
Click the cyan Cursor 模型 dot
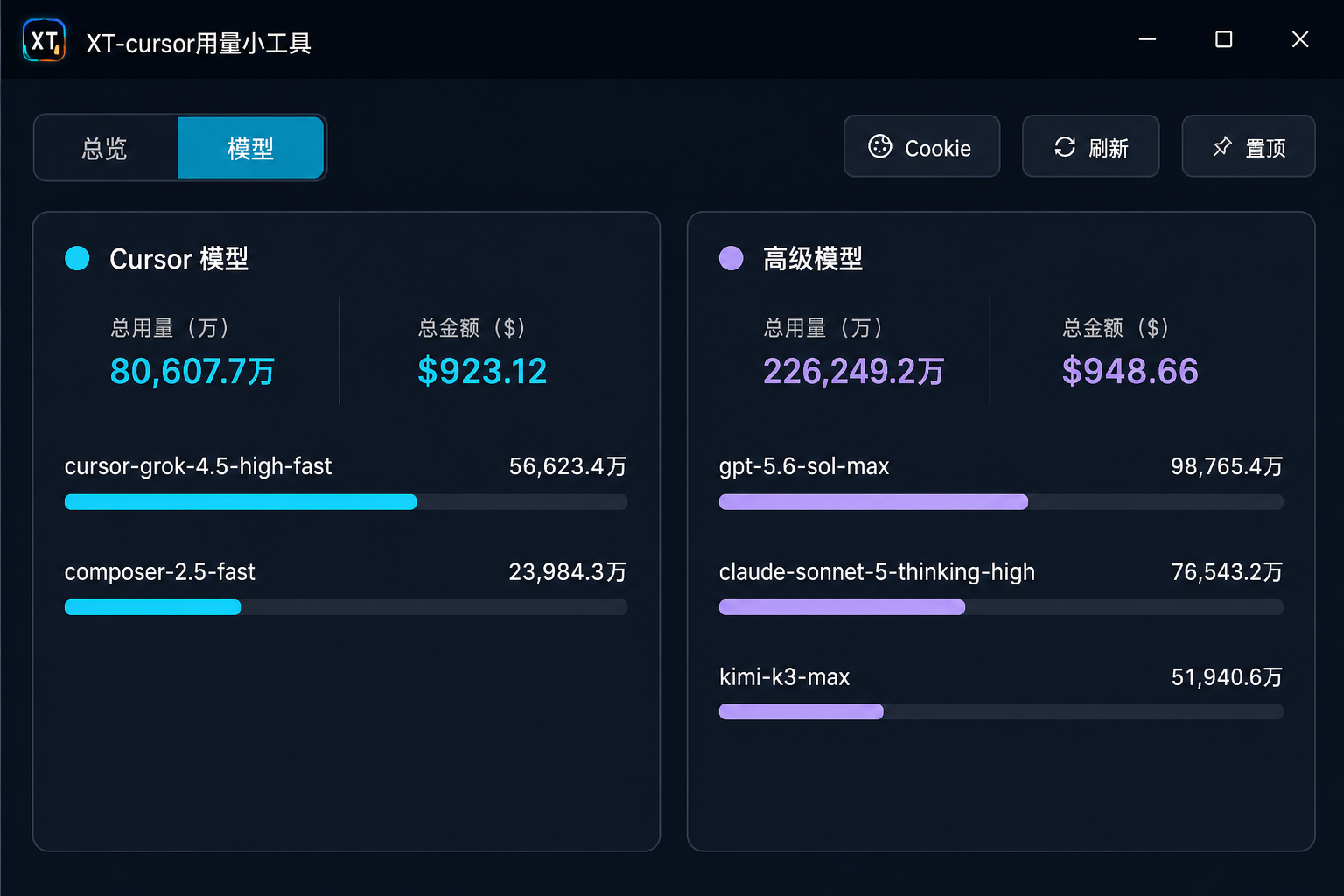click(x=77, y=258)
